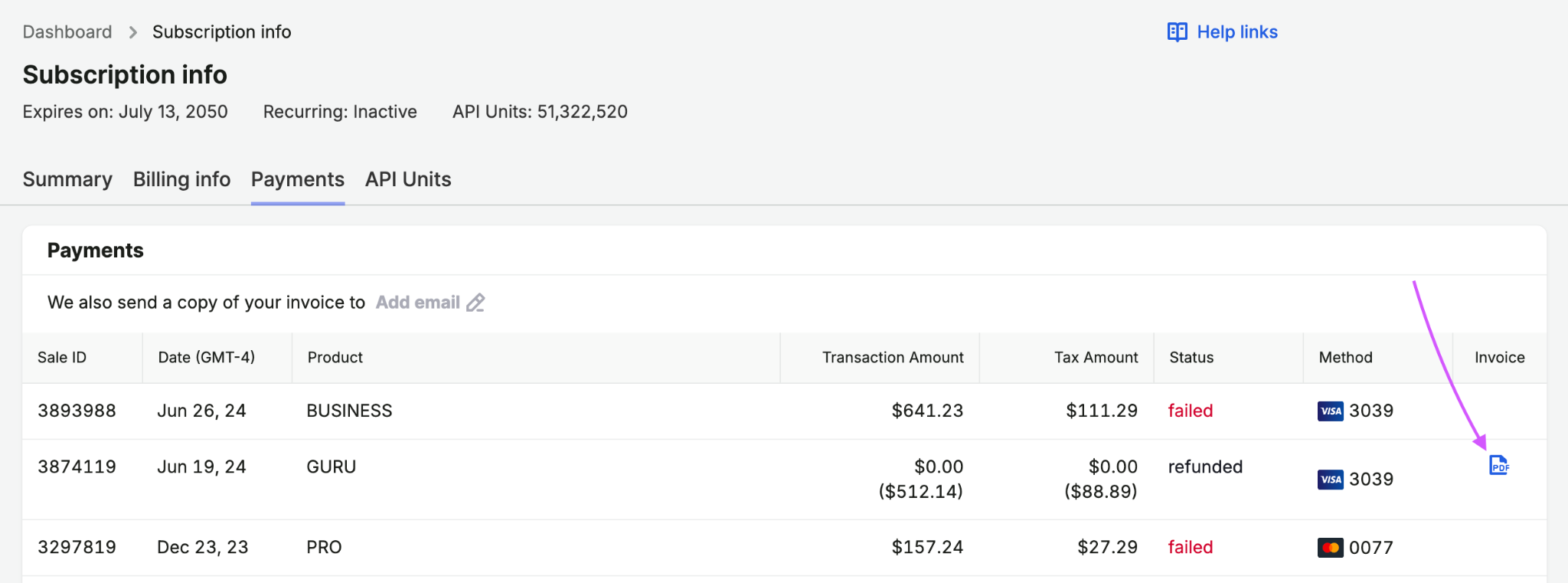Click the Status column header
The width and height of the screenshot is (1568, 583).
tap(1191, 358)
